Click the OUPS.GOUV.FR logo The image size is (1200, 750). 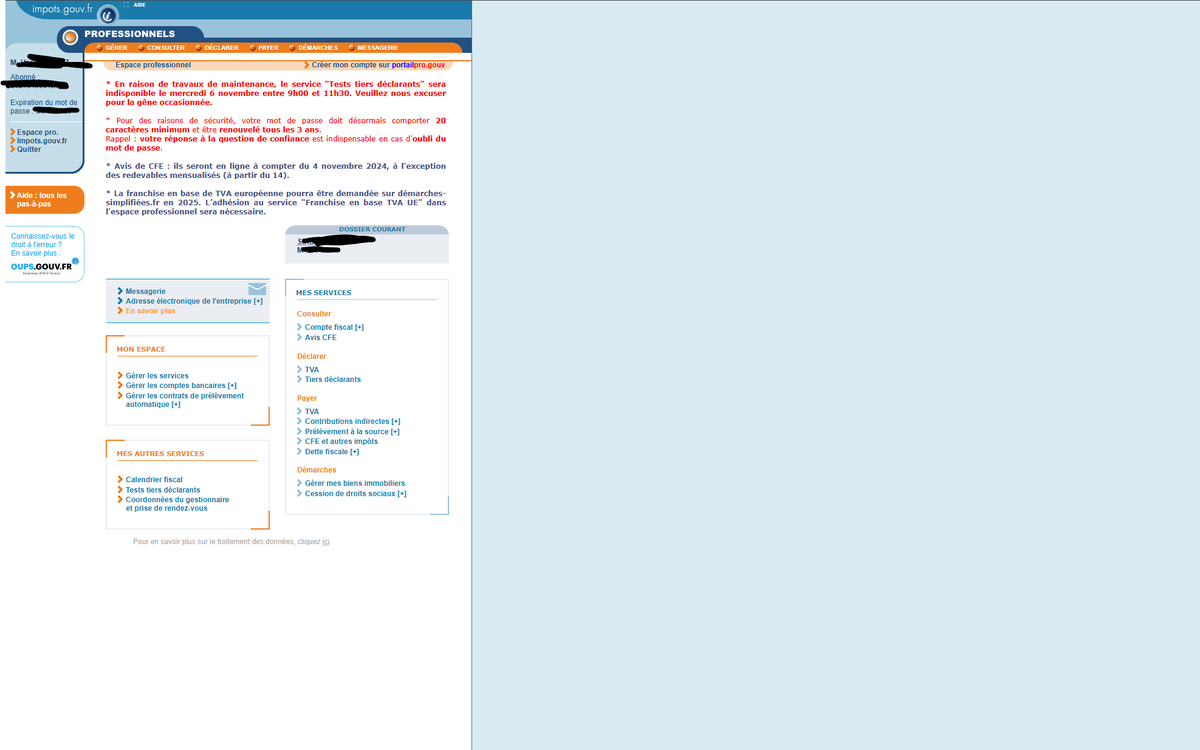(x=44, y=267)
